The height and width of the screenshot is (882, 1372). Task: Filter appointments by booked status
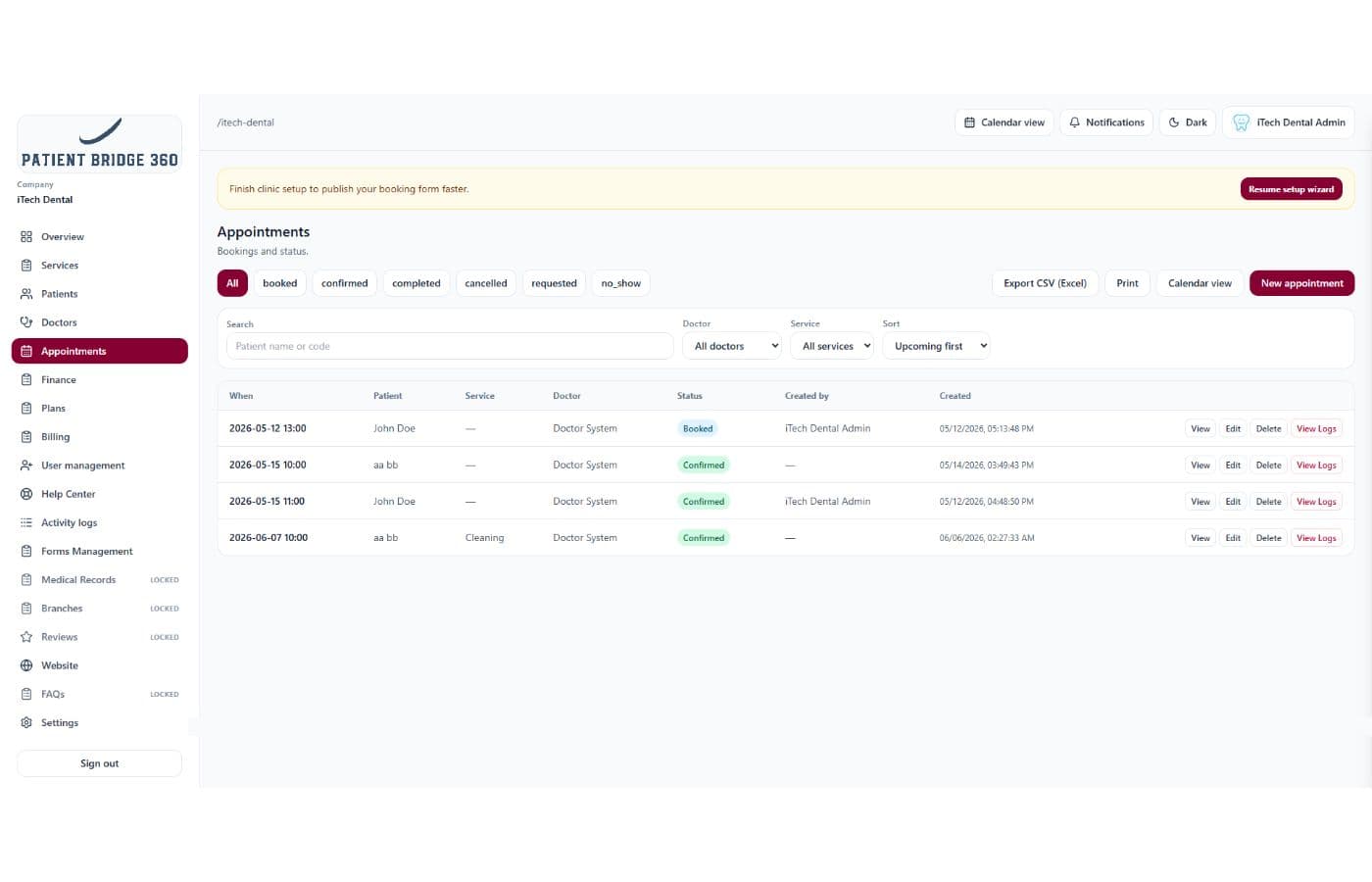coord(279,283)
